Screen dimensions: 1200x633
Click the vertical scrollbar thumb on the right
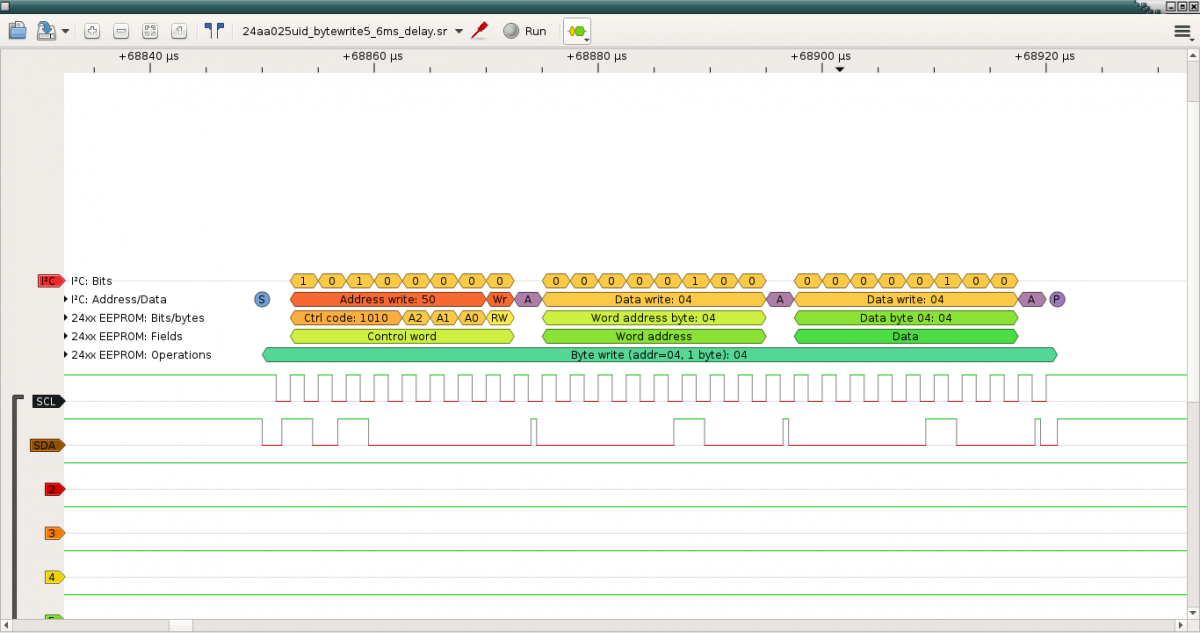point(1193,252)
